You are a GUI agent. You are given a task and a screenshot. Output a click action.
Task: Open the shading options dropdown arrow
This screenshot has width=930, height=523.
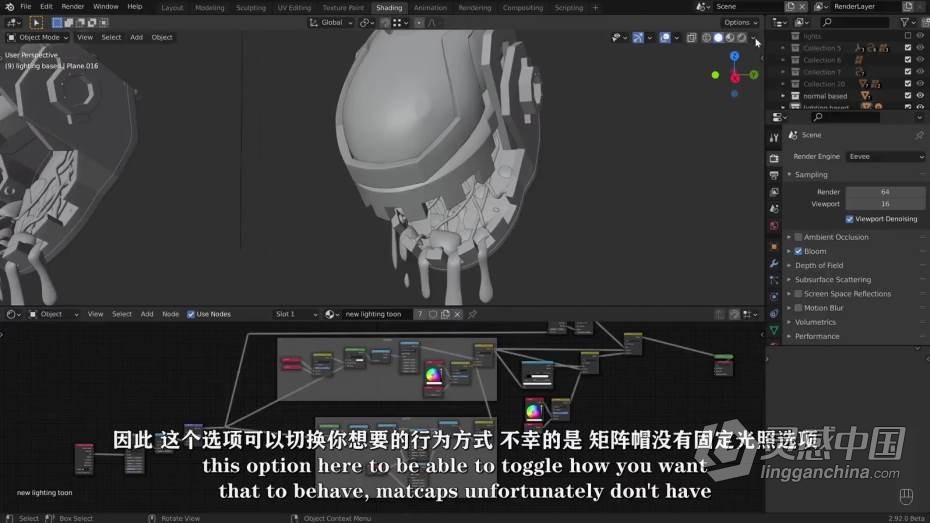tap(754, 37)
